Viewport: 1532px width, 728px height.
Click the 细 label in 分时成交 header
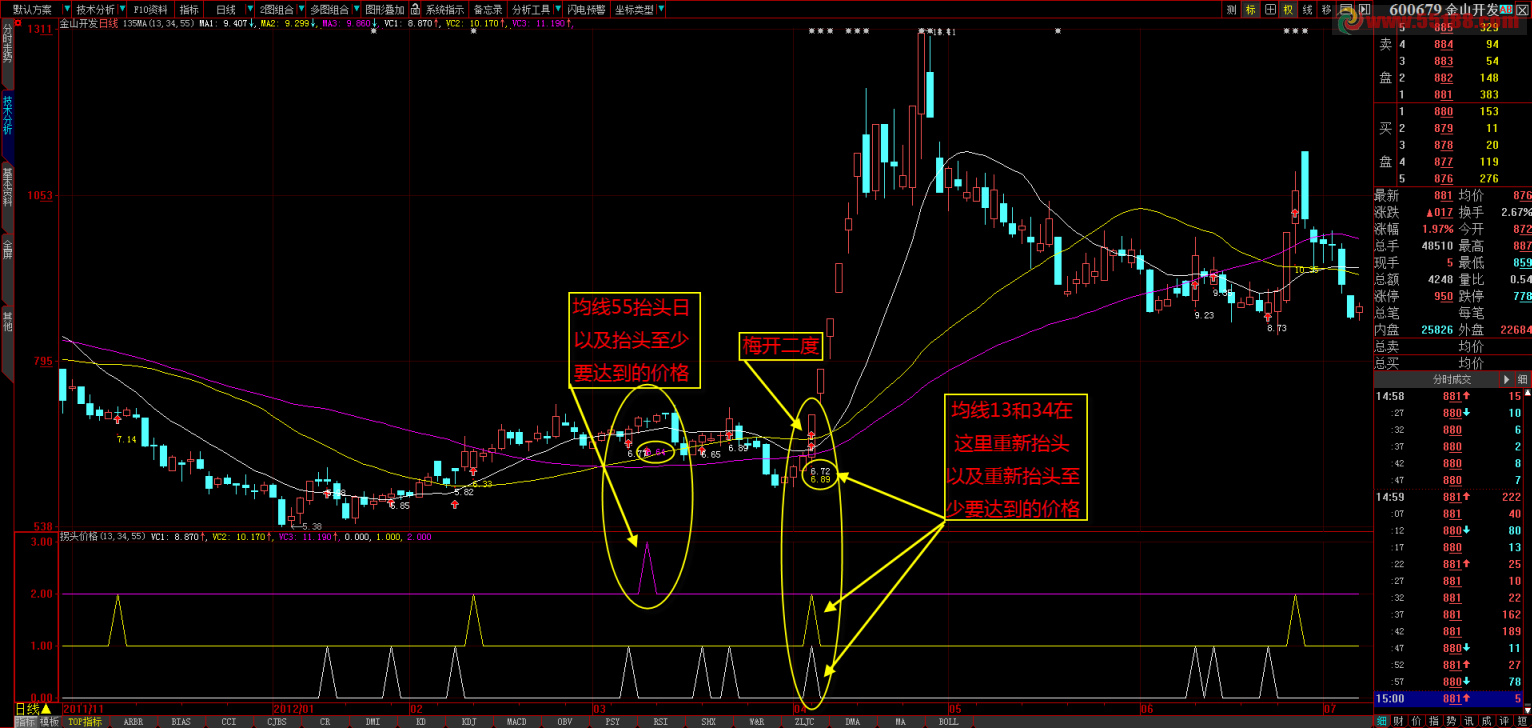(1522, 380)
